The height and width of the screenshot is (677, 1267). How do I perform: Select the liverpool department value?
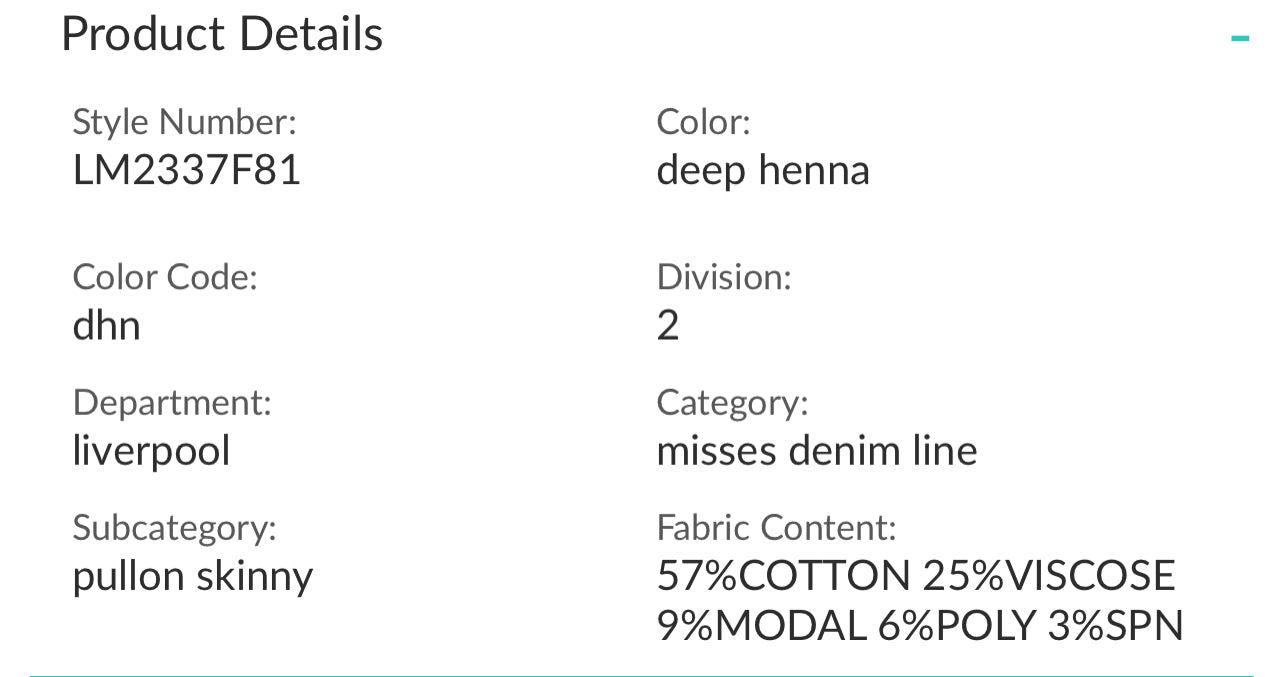click(x=151, y=450)
